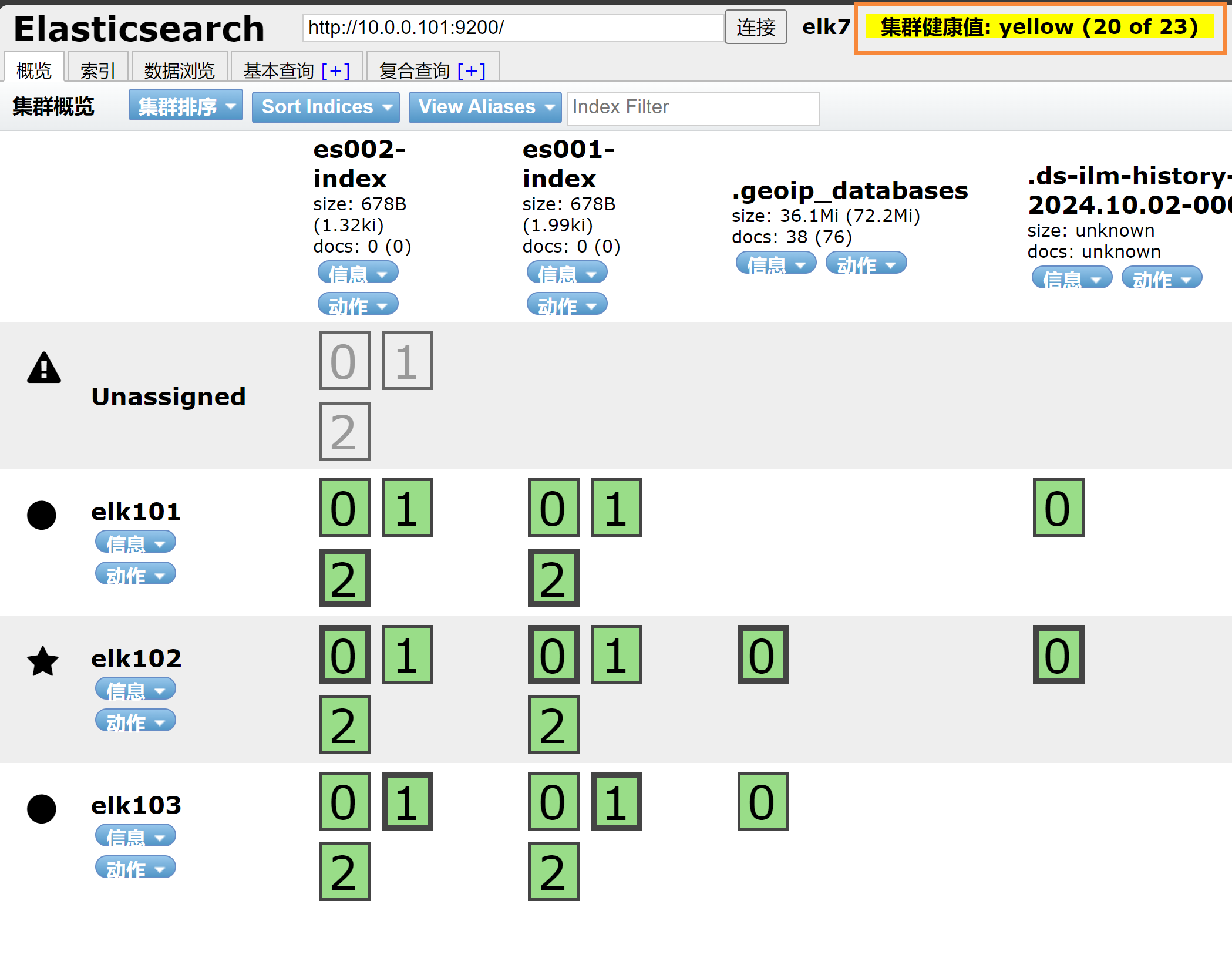The width and height of the screenshot is (1232, 968).
Task: Click .geoip_databases shard 0 on elk102
Action: [763, 654]
